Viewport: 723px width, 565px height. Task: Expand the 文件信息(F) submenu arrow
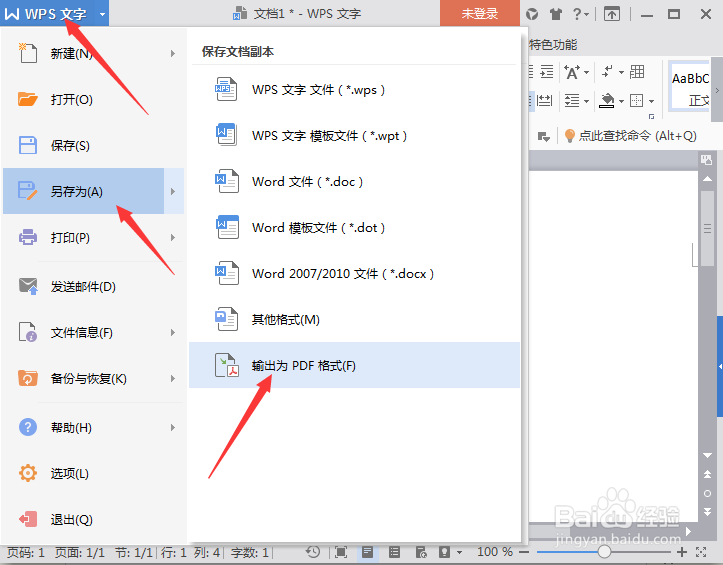tap(173, 333)
